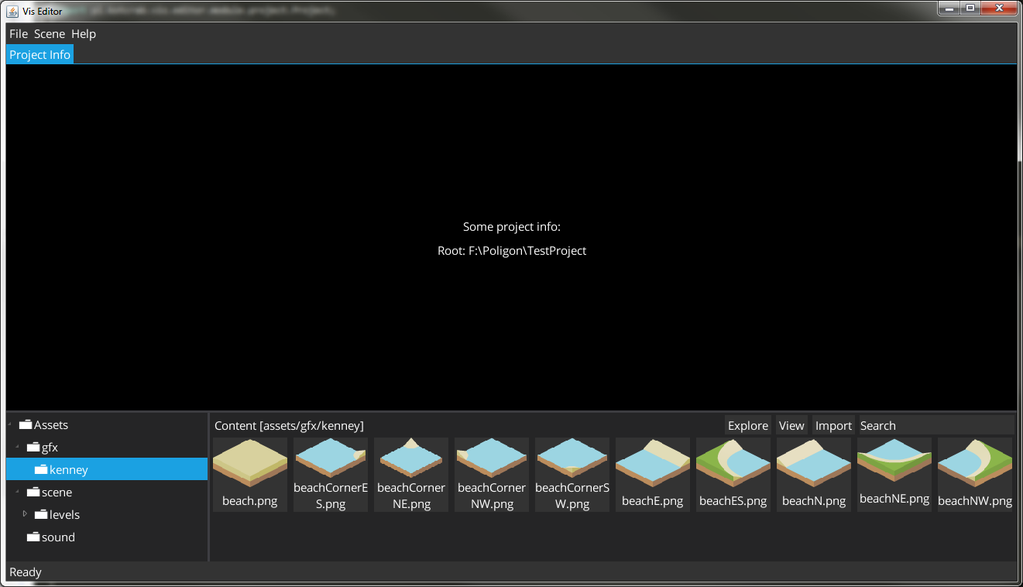Select the beachCornerNE.png tile image
The height and width of the screenshot is (587, 1023).
click(x=411, y=460)
